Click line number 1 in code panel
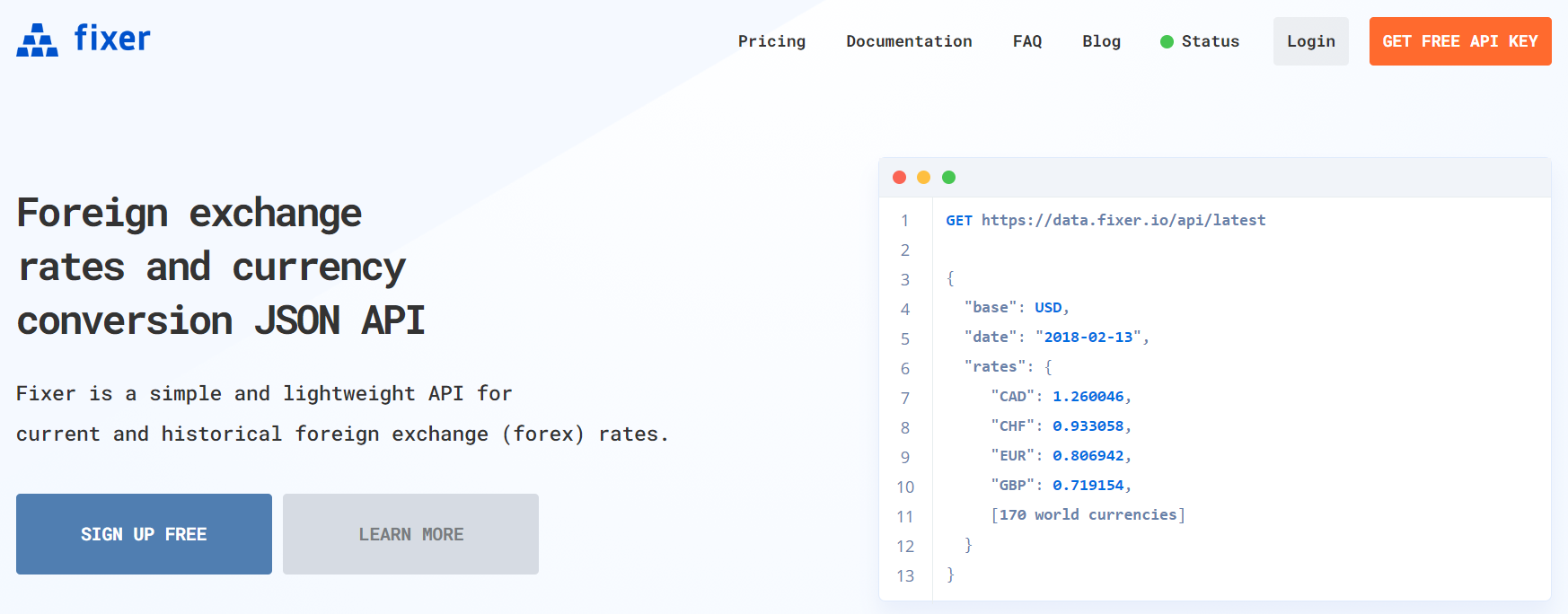The width and height of the screenshot is (1568, 614). (x=905, y=220)
